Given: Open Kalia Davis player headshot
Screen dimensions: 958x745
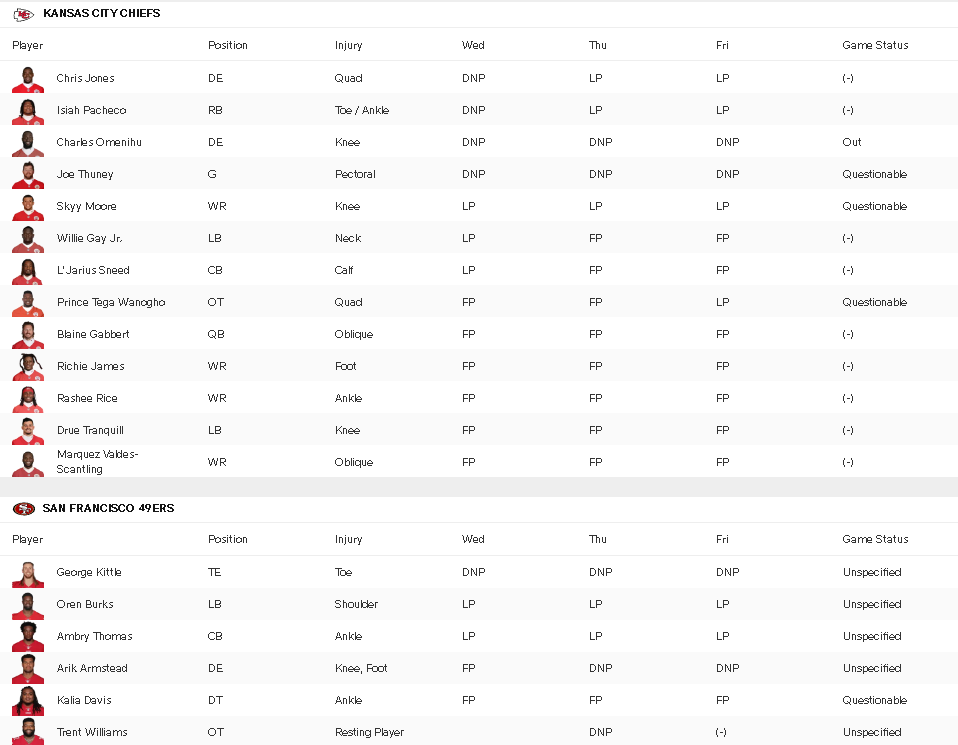Looking at the screenshot, I should [28, 702].
